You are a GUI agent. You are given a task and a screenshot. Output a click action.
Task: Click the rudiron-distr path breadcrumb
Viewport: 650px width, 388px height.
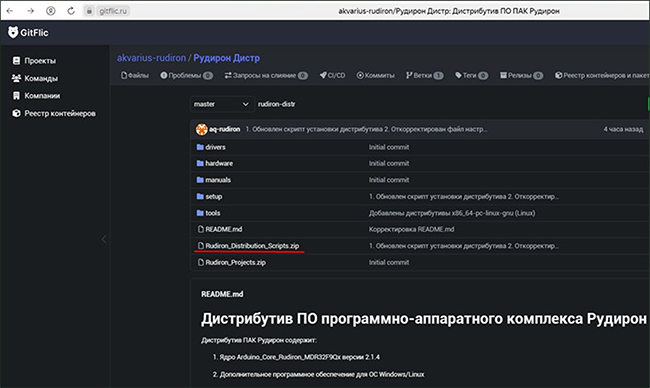click(x=276, y=104)
